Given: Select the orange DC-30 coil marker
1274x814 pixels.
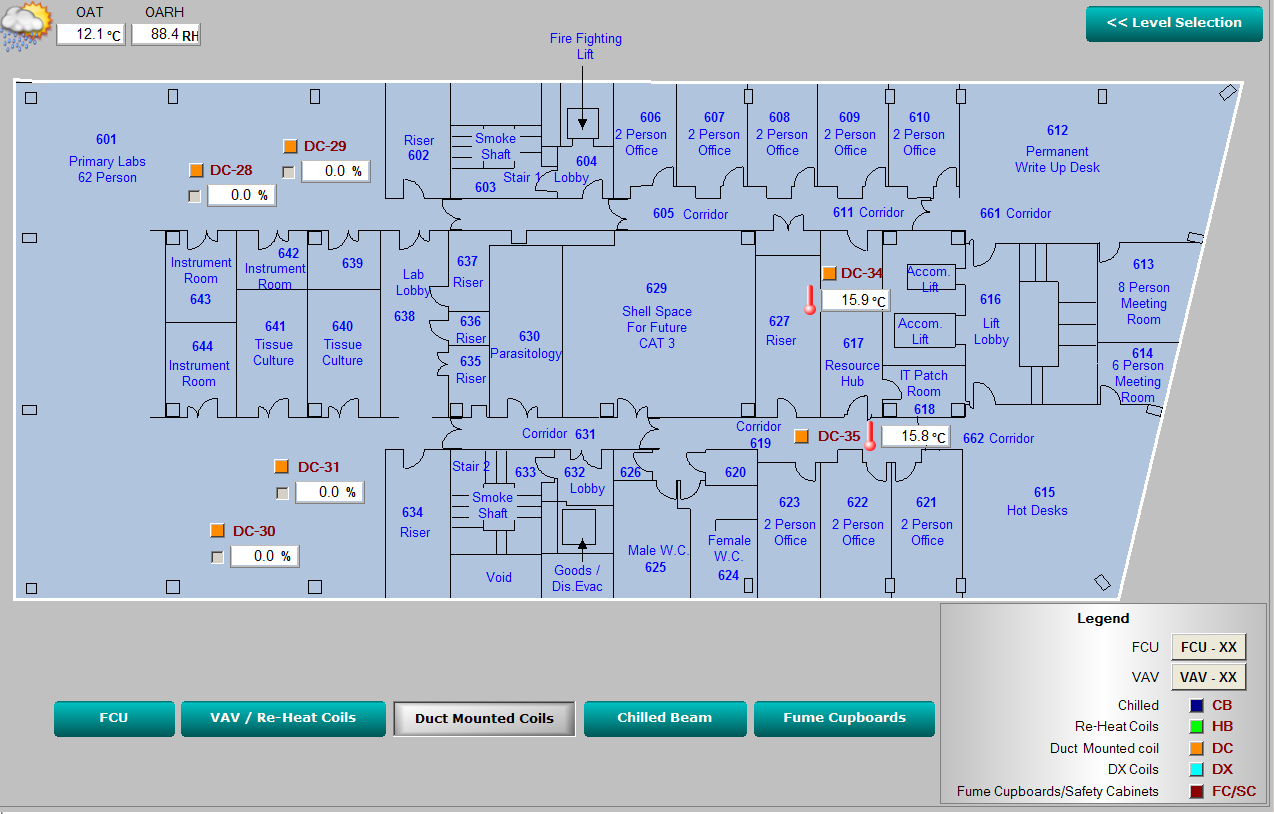Looking at the screenshot, I should pos(217,531).
